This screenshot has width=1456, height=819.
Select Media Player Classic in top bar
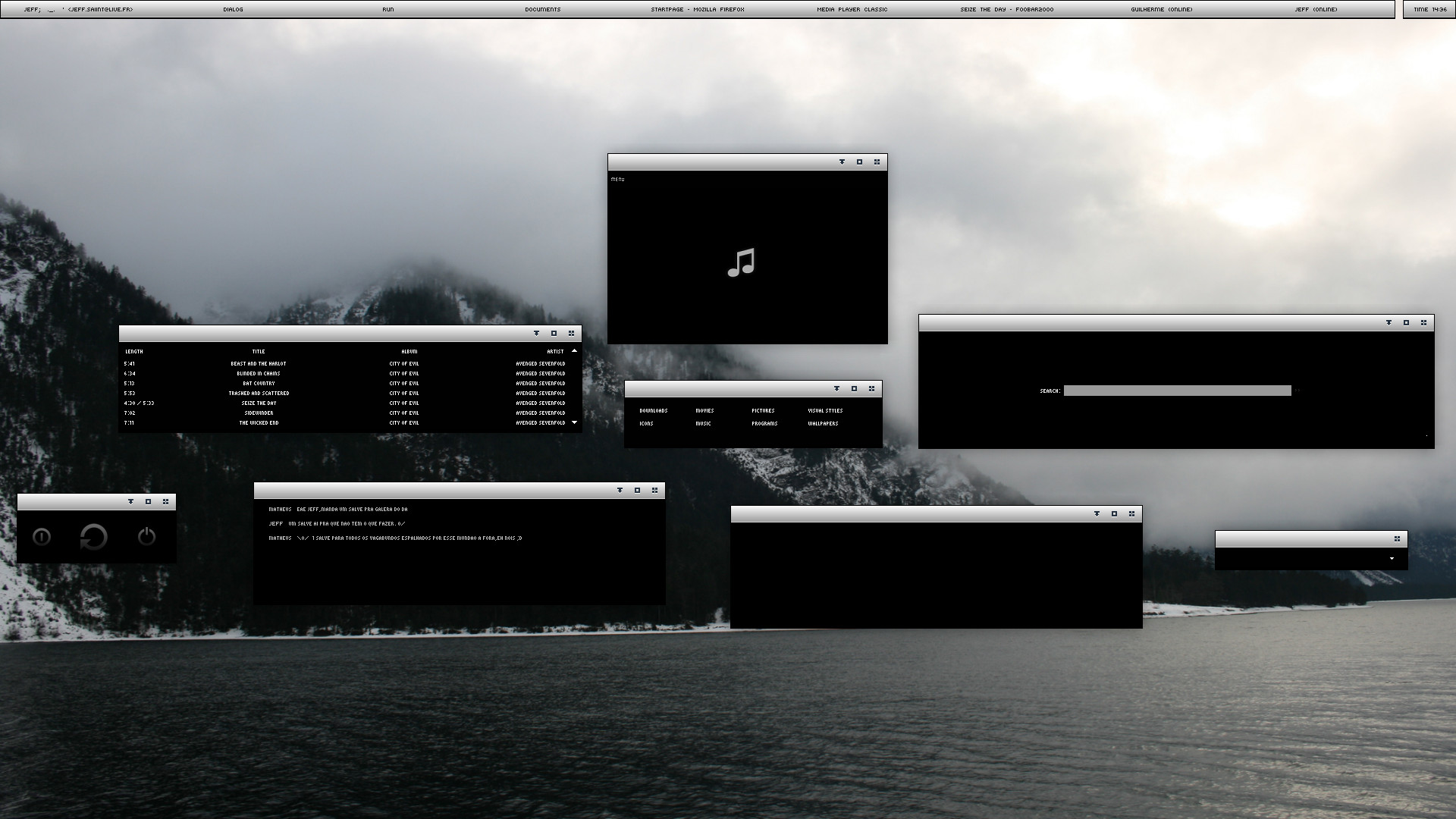click(852, 10)
